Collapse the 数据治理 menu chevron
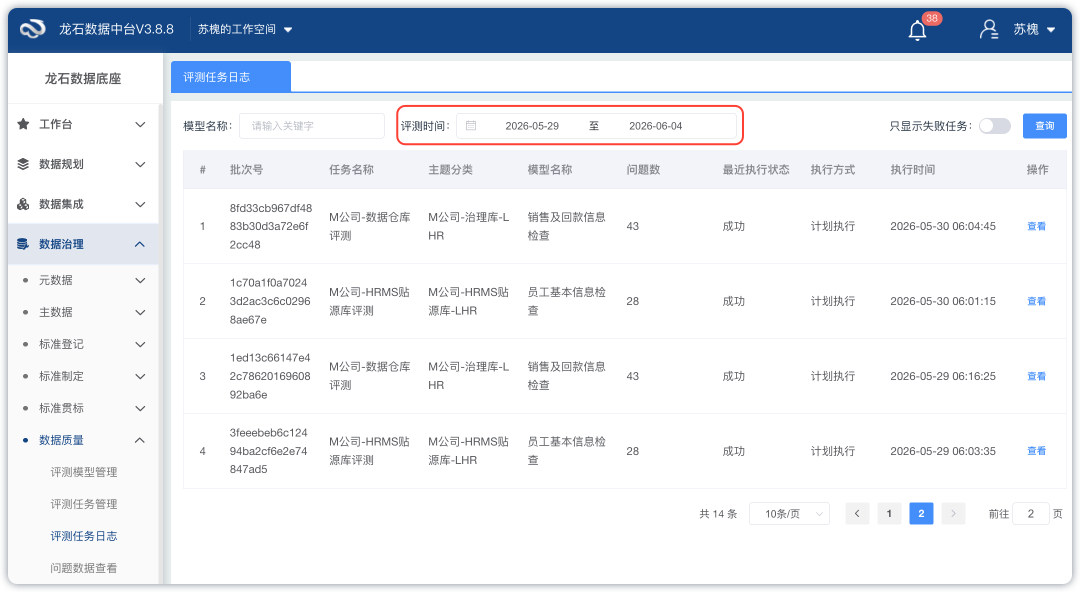This screenshot has height=592, width=1080. pyautogui.click(x=140, y=244)
